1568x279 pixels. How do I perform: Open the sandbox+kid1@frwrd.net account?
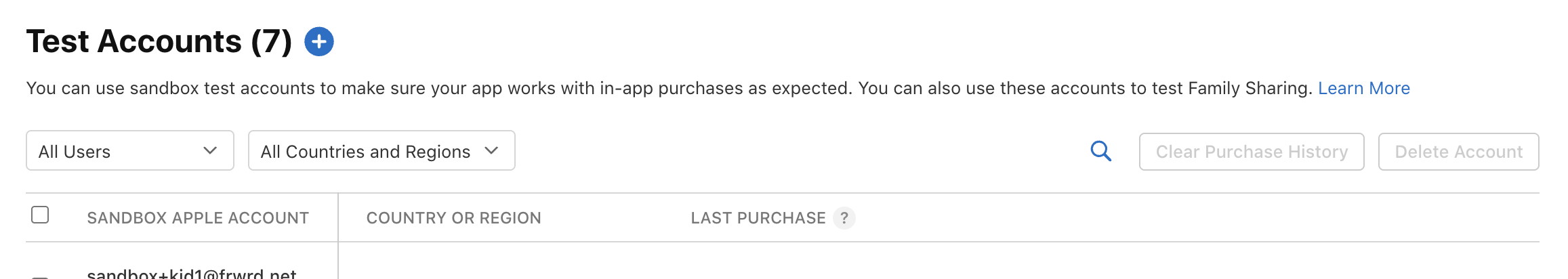click(192, 274)
